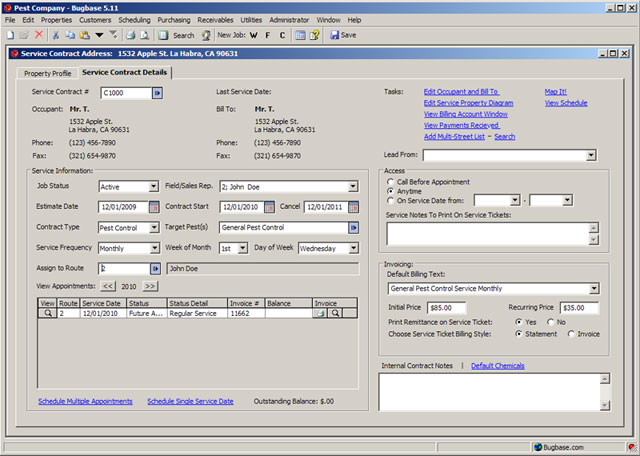This screenshot has height=456, width=640.
Task: Open the Estimate Date calendar picker
Action: pos(154,207)
